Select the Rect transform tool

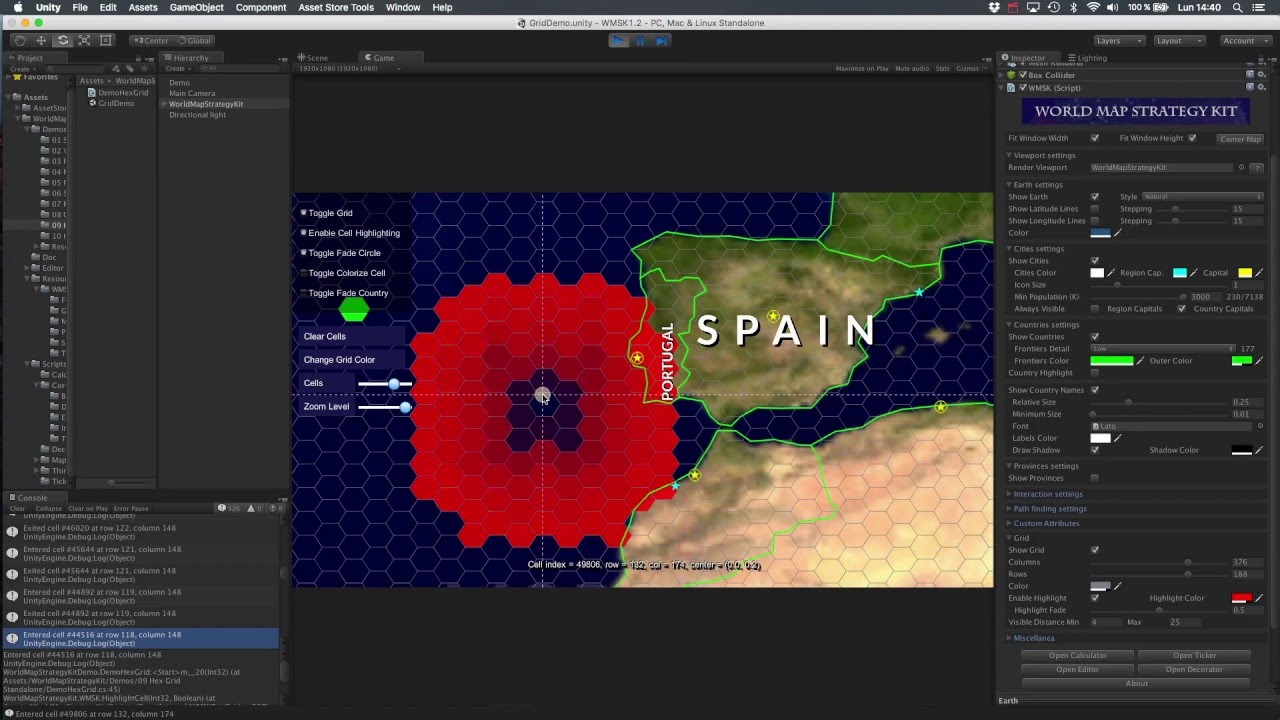pyautogui.click(x=105, y=40)
